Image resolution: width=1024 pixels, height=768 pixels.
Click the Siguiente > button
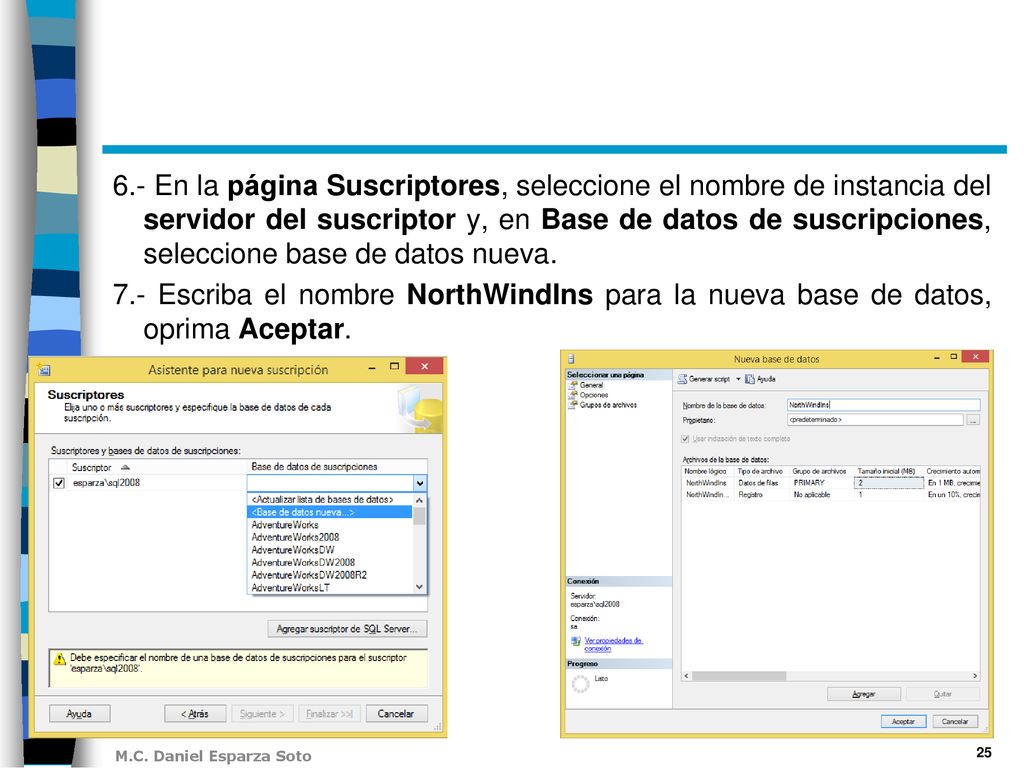pyautogui.click(x=262, y=714)
